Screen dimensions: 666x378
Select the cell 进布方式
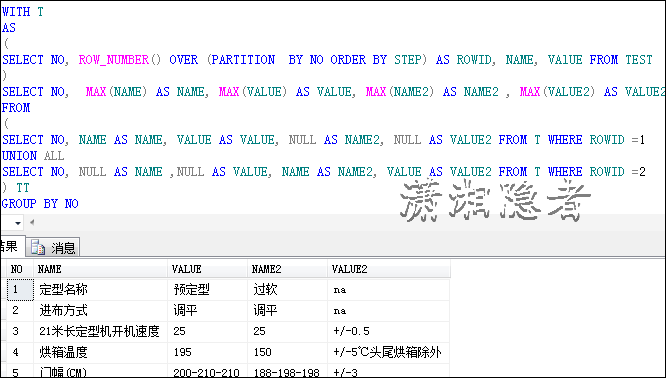[x=101, y=310]
